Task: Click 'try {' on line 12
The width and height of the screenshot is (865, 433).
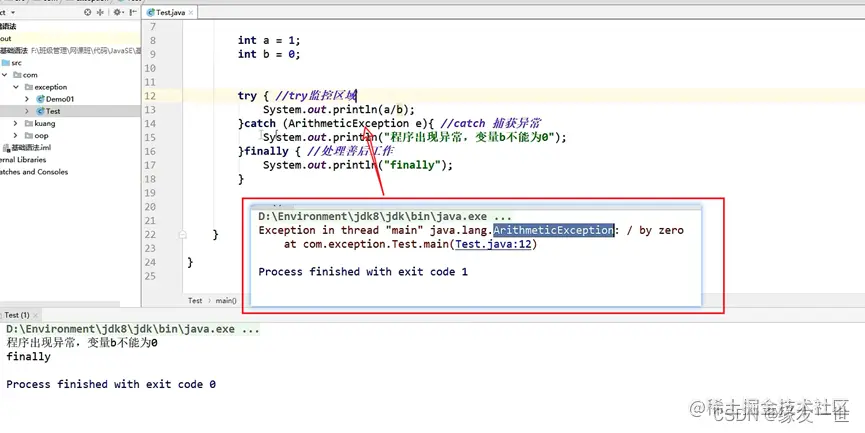Action: 253,96
